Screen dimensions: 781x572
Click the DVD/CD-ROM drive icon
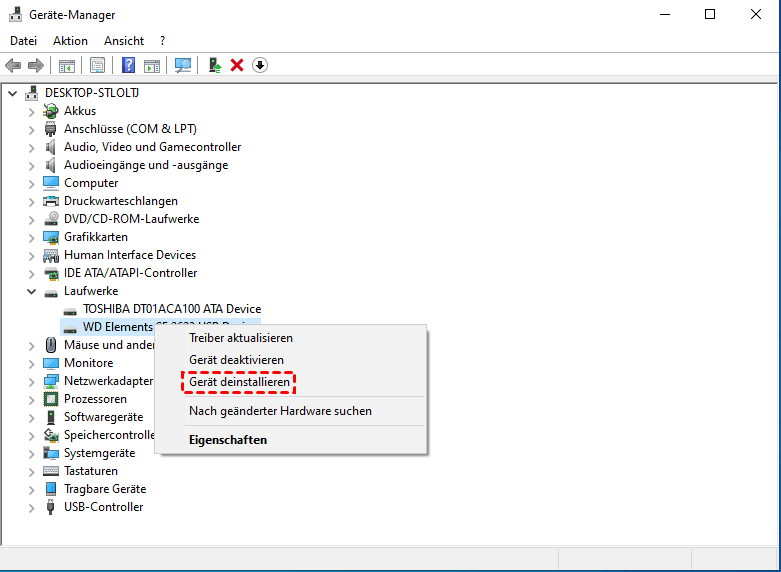point(51,219)
